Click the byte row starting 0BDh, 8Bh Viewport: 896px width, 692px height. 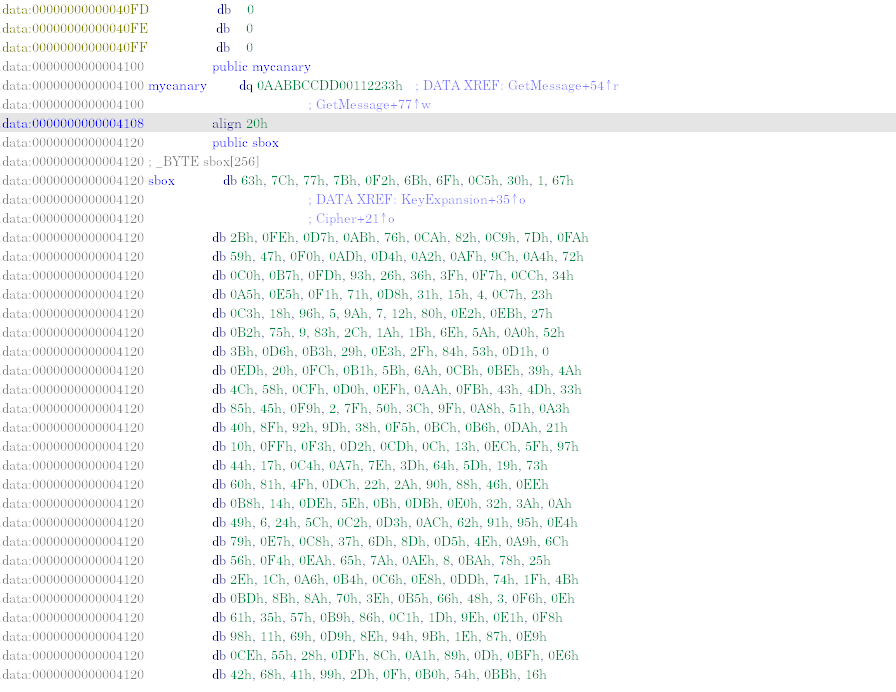coord(394,598)
